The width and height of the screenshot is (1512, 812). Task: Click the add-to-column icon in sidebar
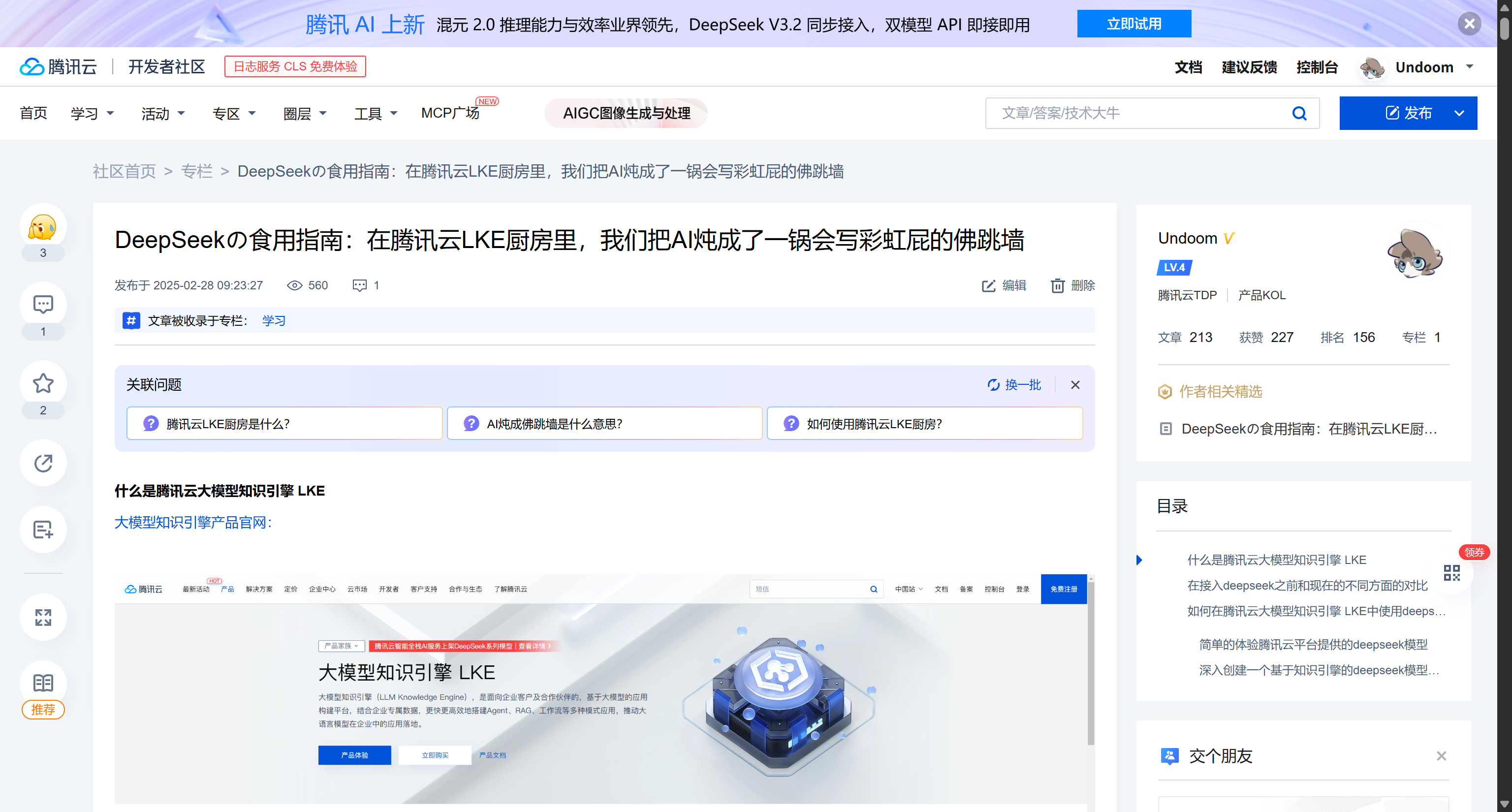tap(43, 530)
